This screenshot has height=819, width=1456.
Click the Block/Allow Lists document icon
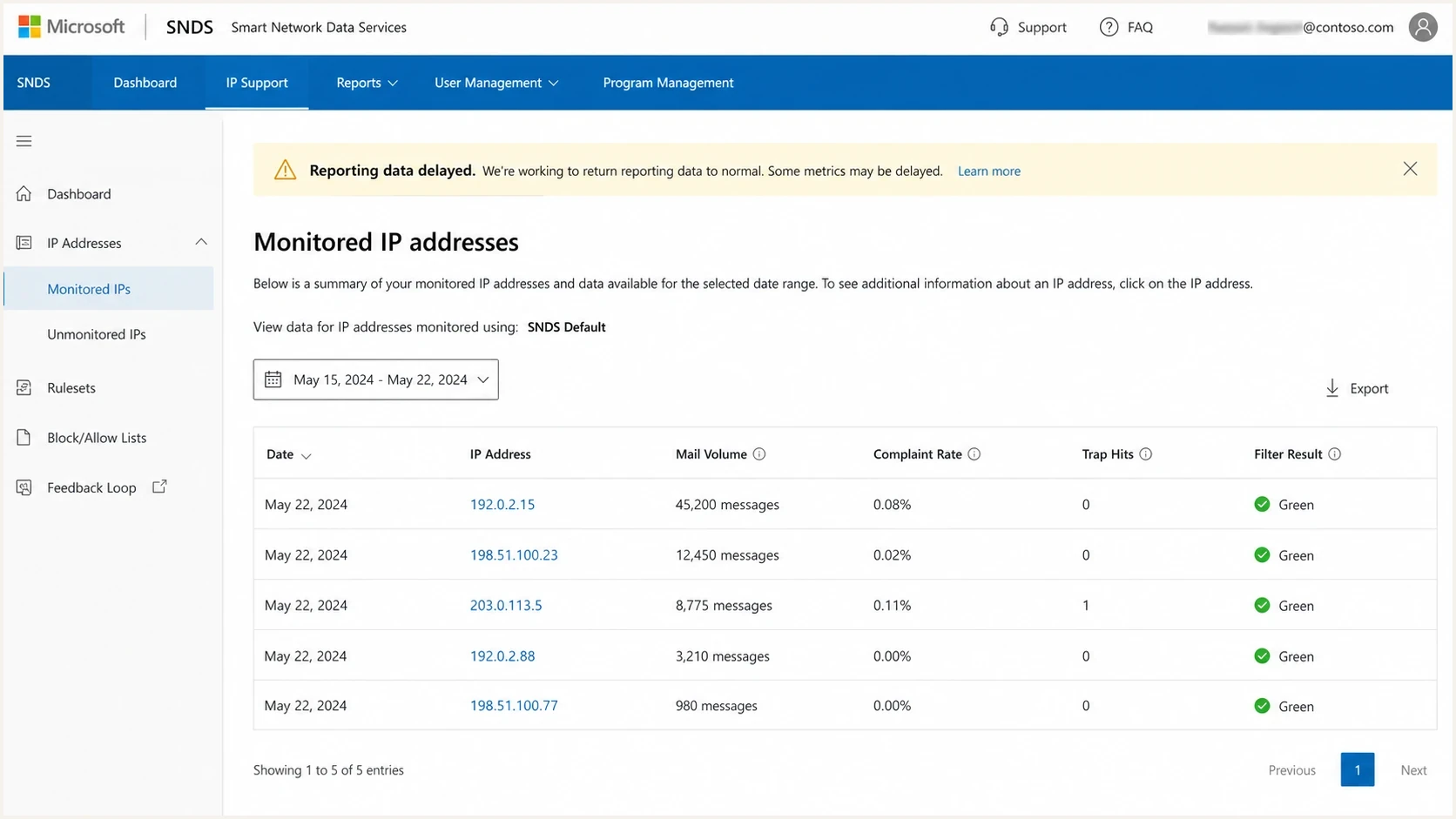click(x=24, y=437)
